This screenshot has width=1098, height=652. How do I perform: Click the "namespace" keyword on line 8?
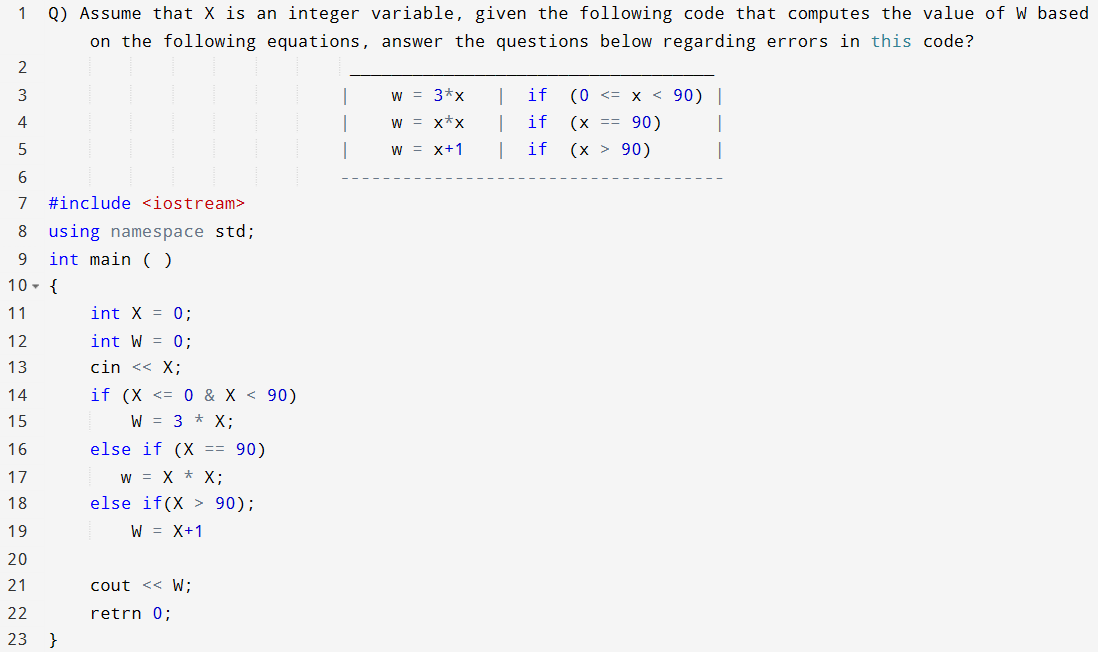pyautogui.click(x=157, y=231)
